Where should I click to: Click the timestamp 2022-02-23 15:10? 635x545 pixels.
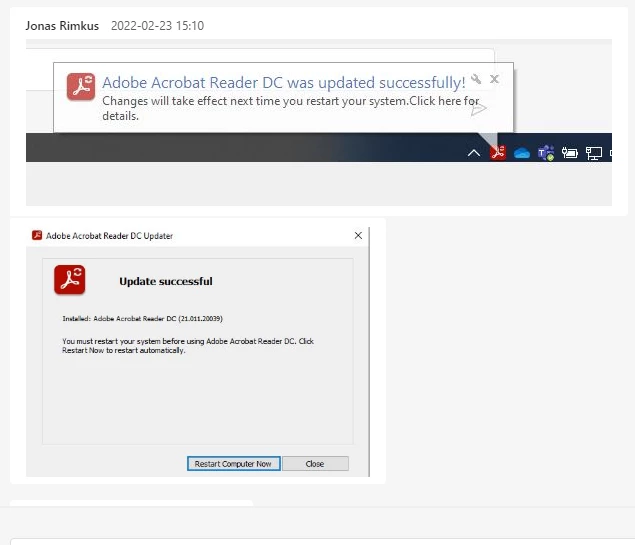point(158,26)
